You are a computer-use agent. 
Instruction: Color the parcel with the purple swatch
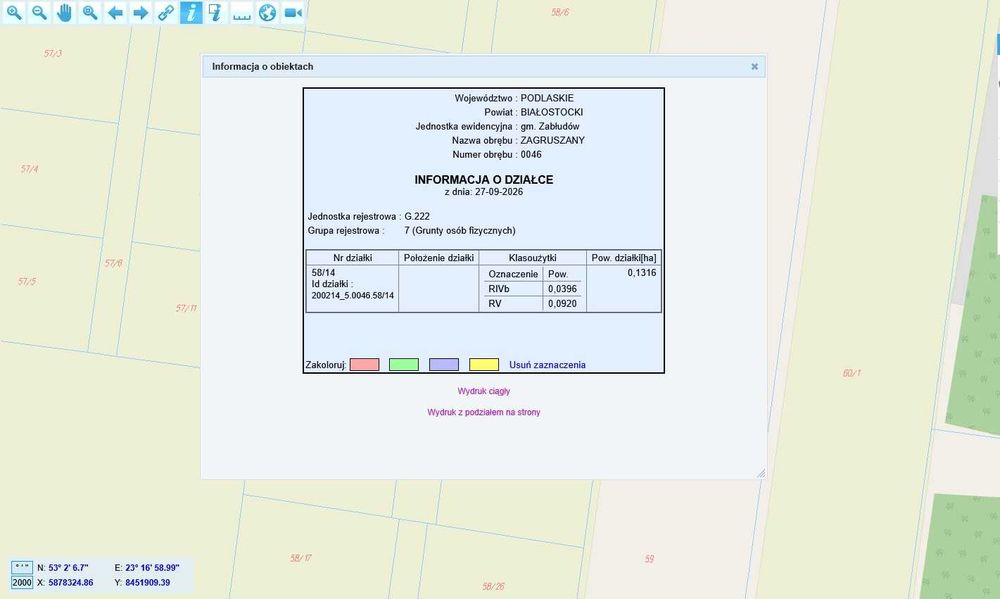point(444,364)
